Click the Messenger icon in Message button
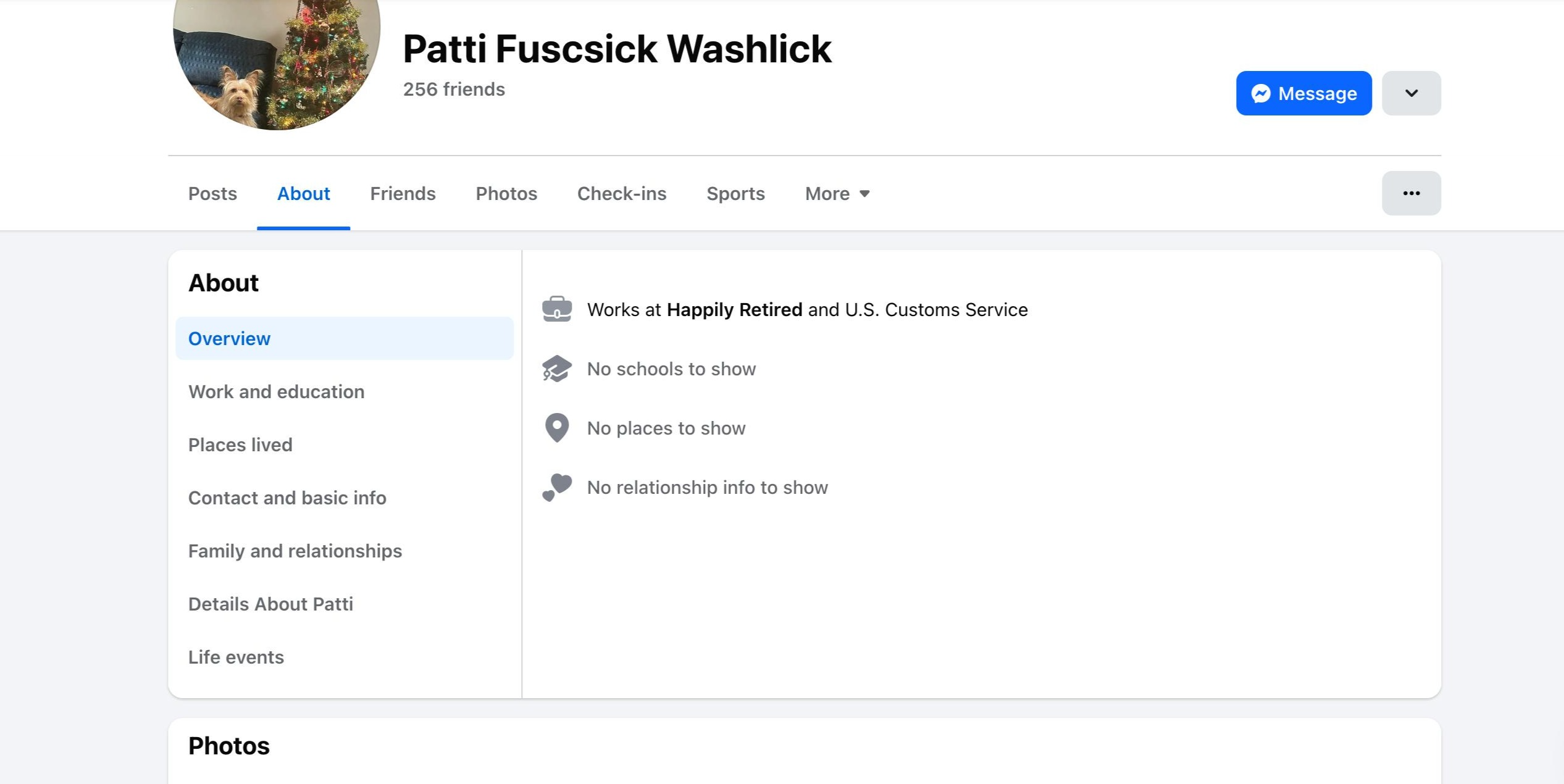Viewport: 1564px width, 784px height. click(1260, 93)
